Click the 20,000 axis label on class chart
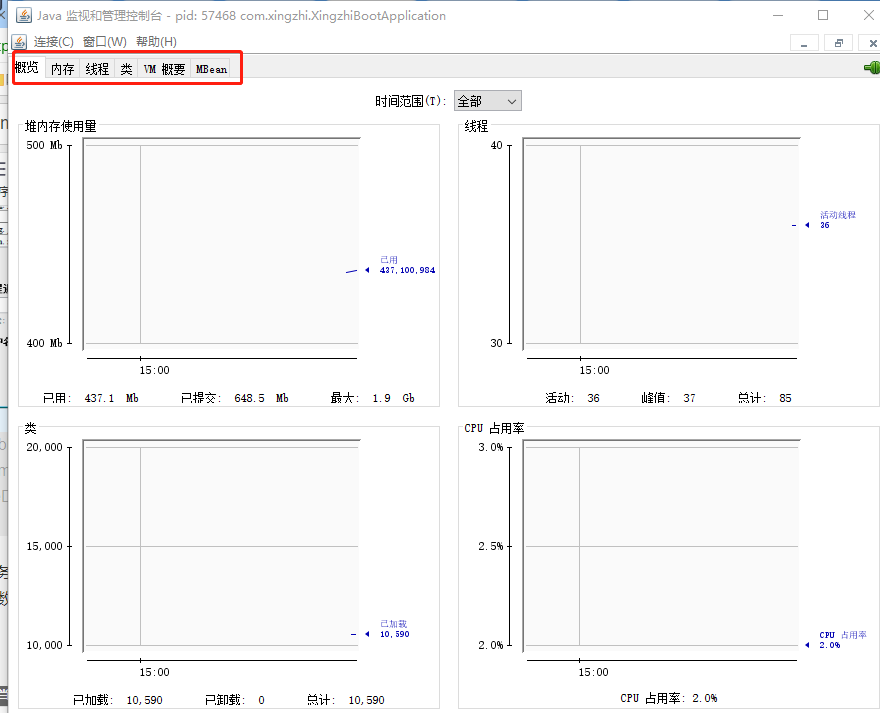This screenshot has height=713, width=880. pos(44,447)
